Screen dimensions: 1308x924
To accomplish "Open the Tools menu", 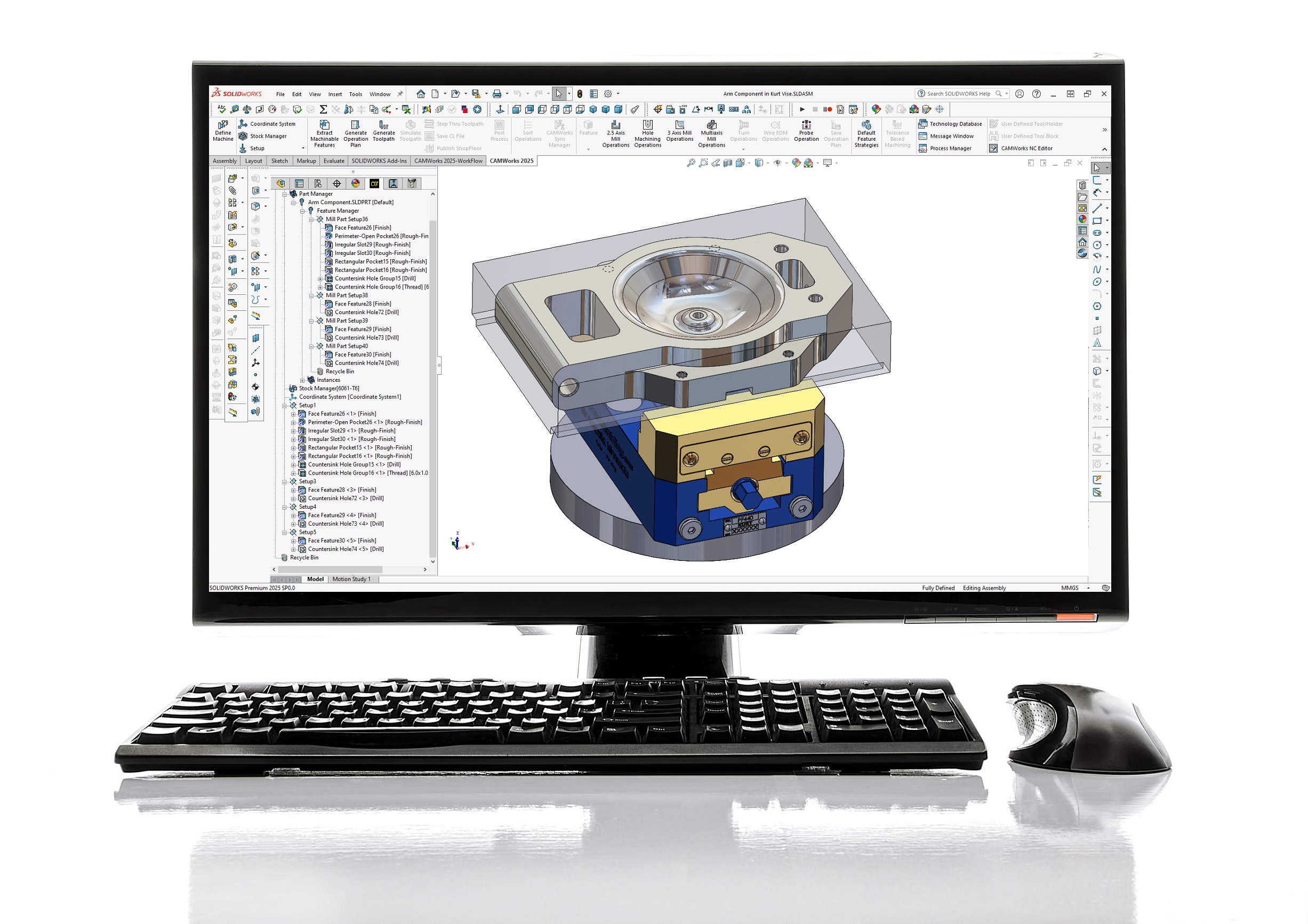I will [356, 94].
